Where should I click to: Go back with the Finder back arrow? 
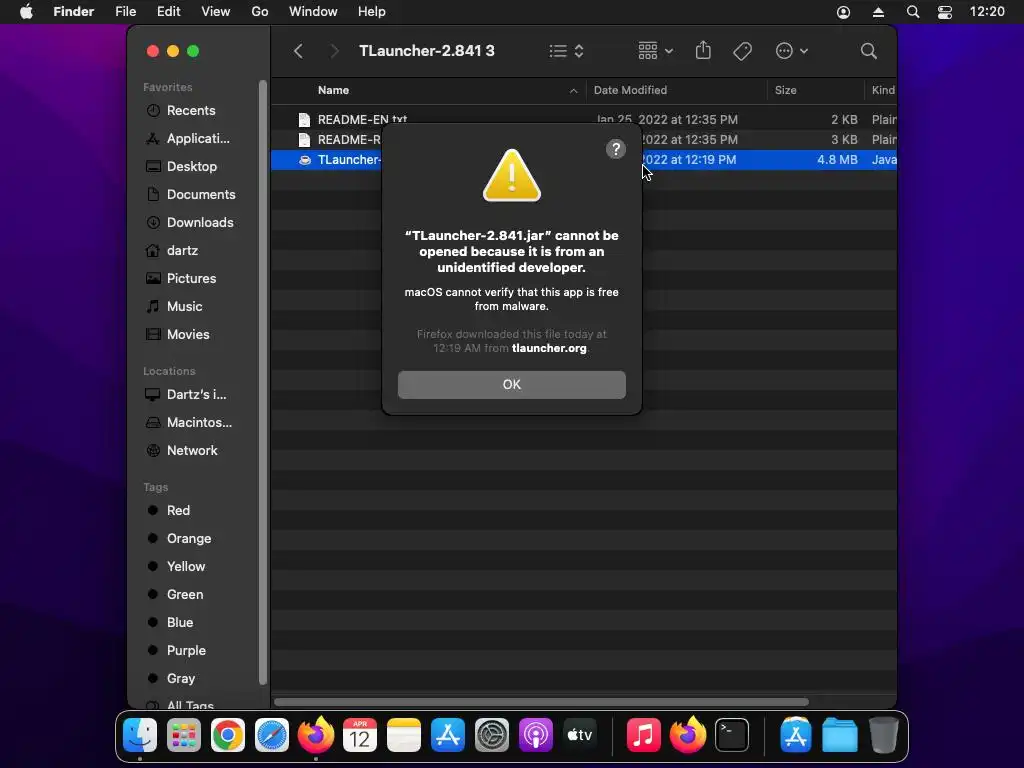(x=298, y=51)
